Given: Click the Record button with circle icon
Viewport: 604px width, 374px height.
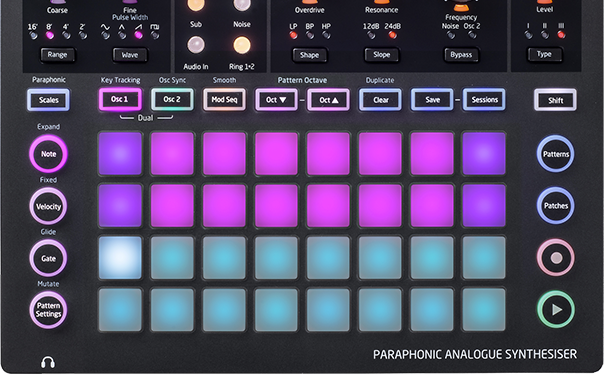Looking at the screenshot, I should [556, 258].
